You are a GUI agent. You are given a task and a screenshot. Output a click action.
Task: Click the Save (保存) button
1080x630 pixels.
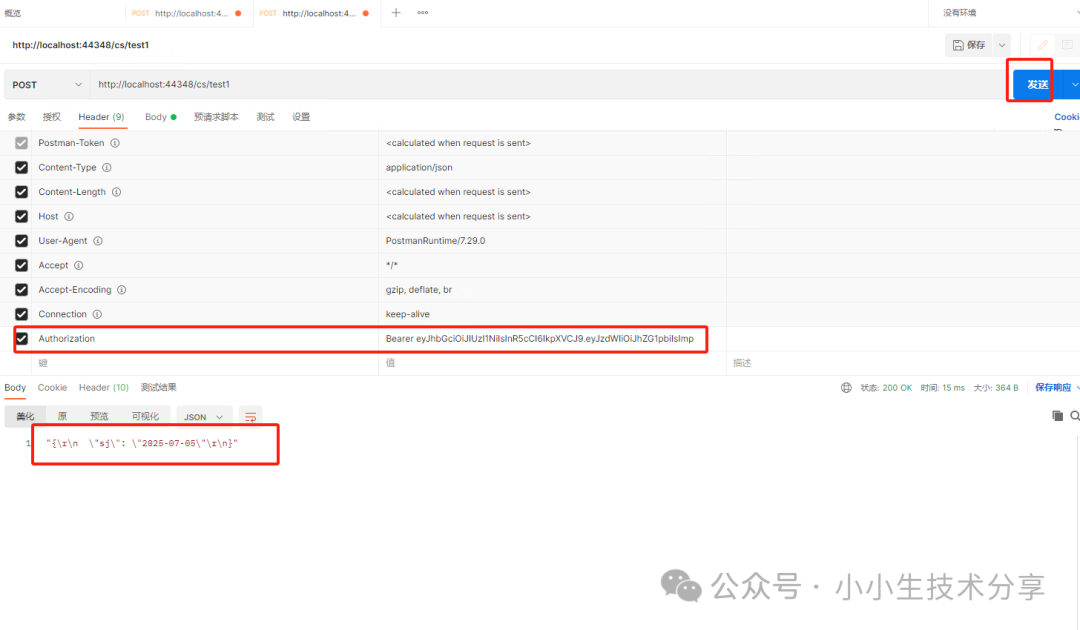[x=968, y=45]
